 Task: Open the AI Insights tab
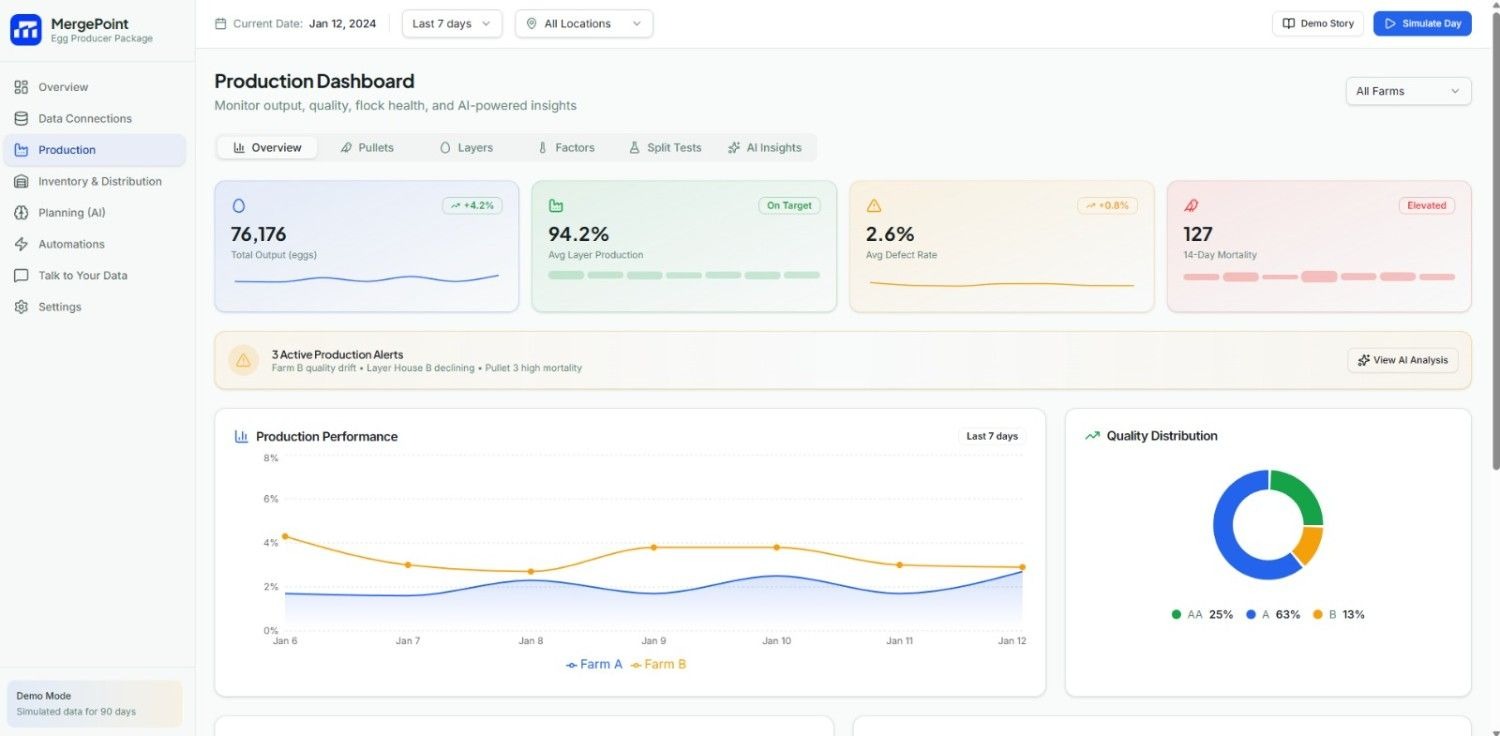[765, 147]
